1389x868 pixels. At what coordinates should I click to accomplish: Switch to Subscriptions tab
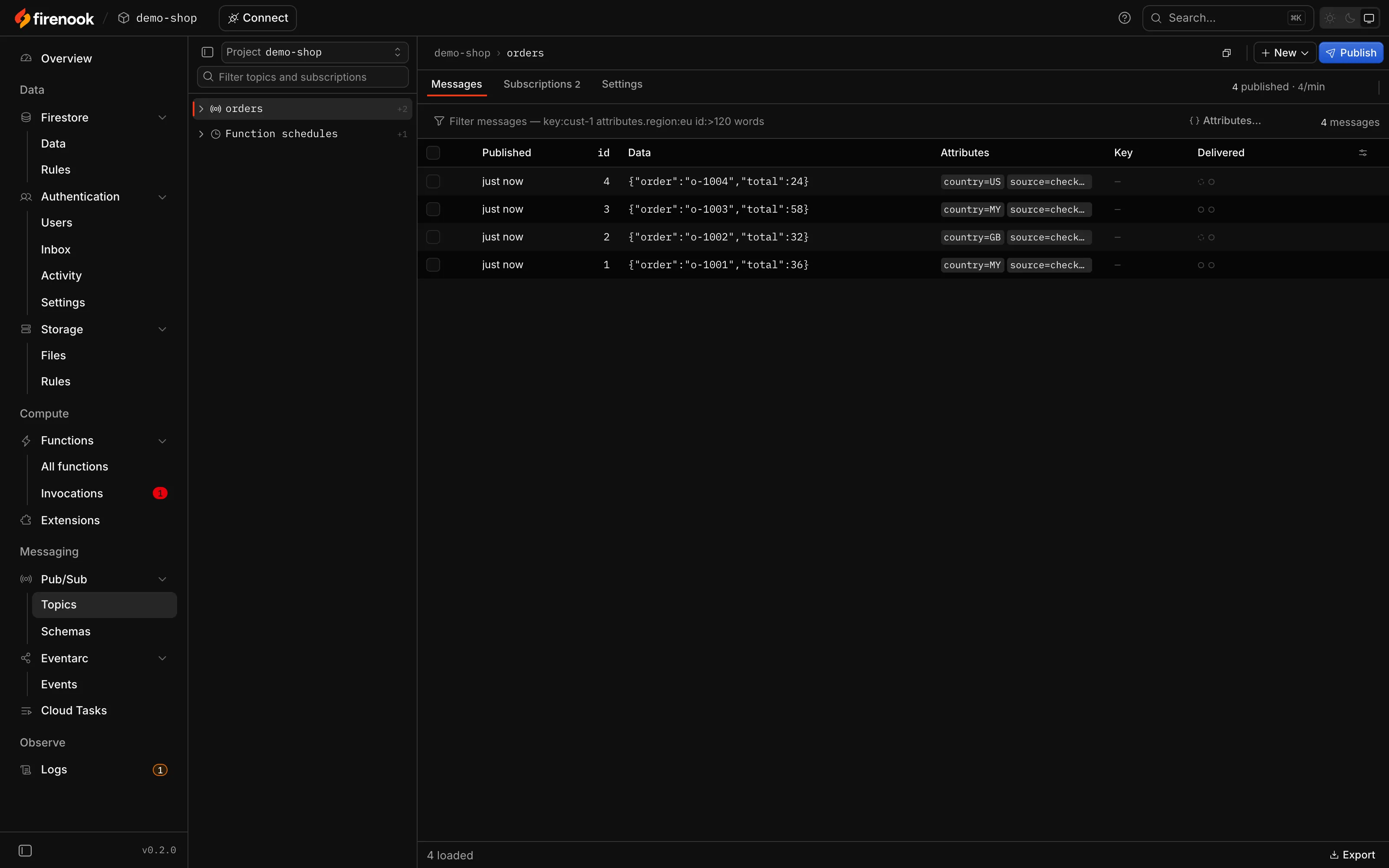point(541,84)
